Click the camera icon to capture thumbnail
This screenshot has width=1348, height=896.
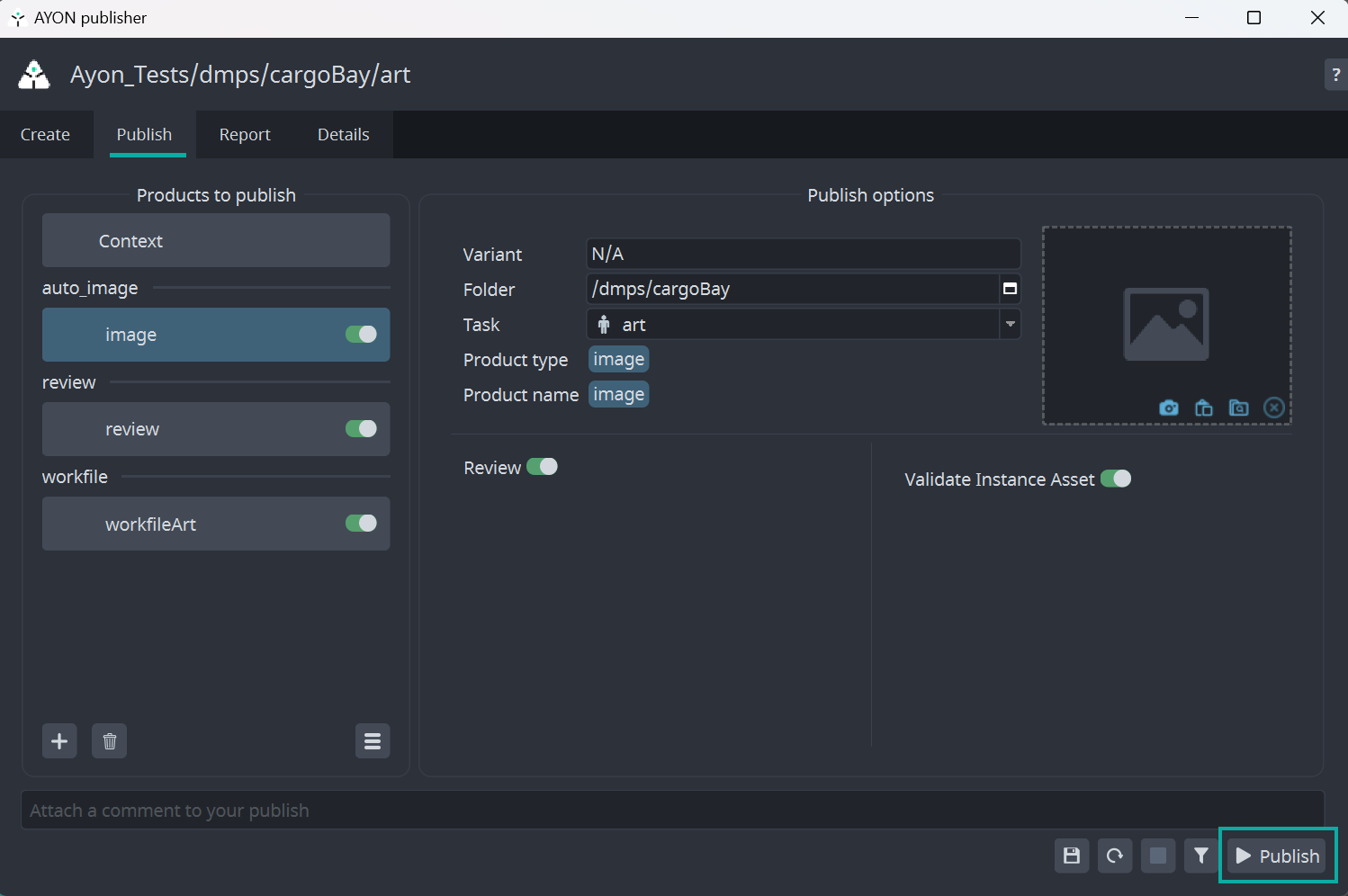tap(1168, 408)
